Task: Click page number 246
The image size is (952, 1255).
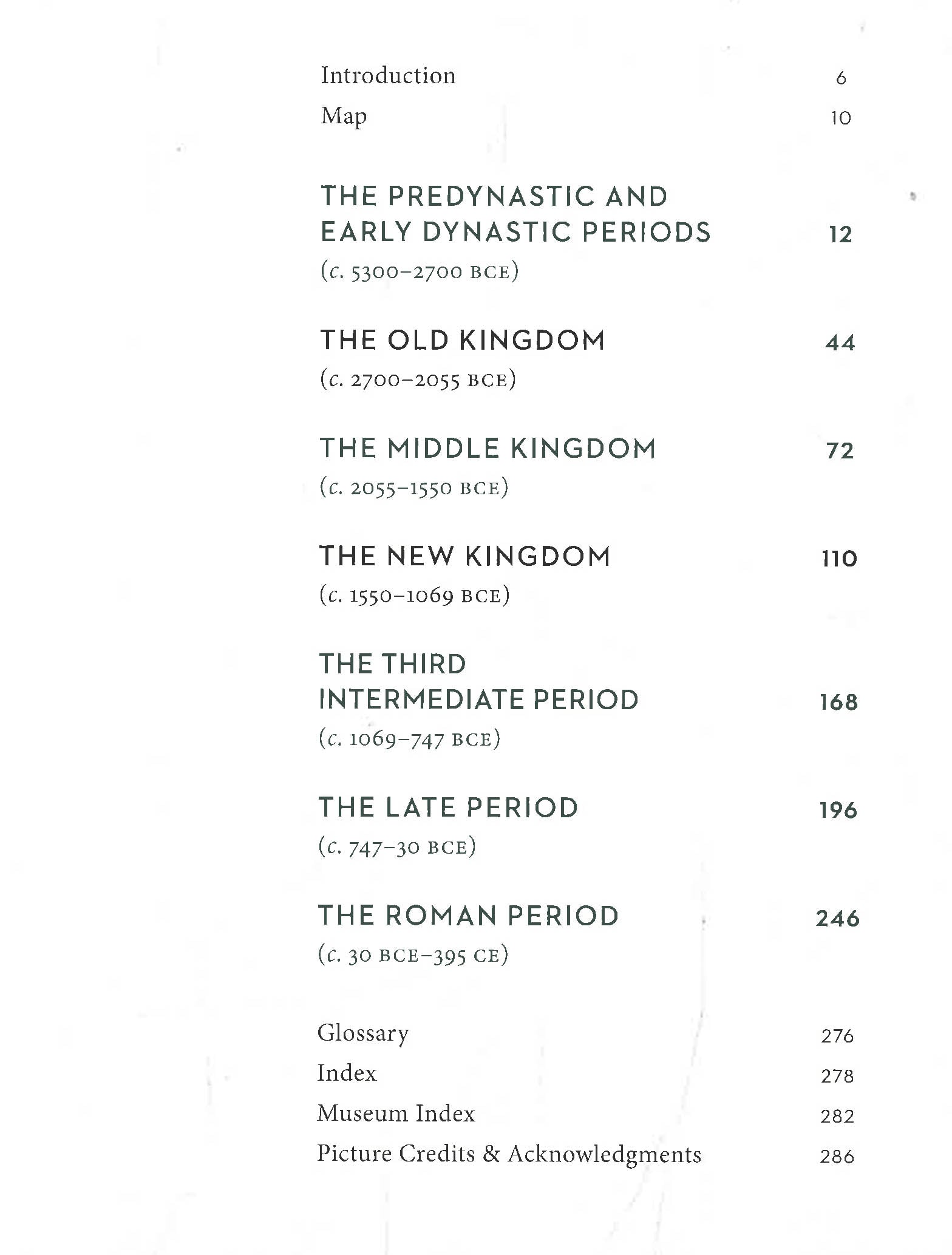Action: 837,919
